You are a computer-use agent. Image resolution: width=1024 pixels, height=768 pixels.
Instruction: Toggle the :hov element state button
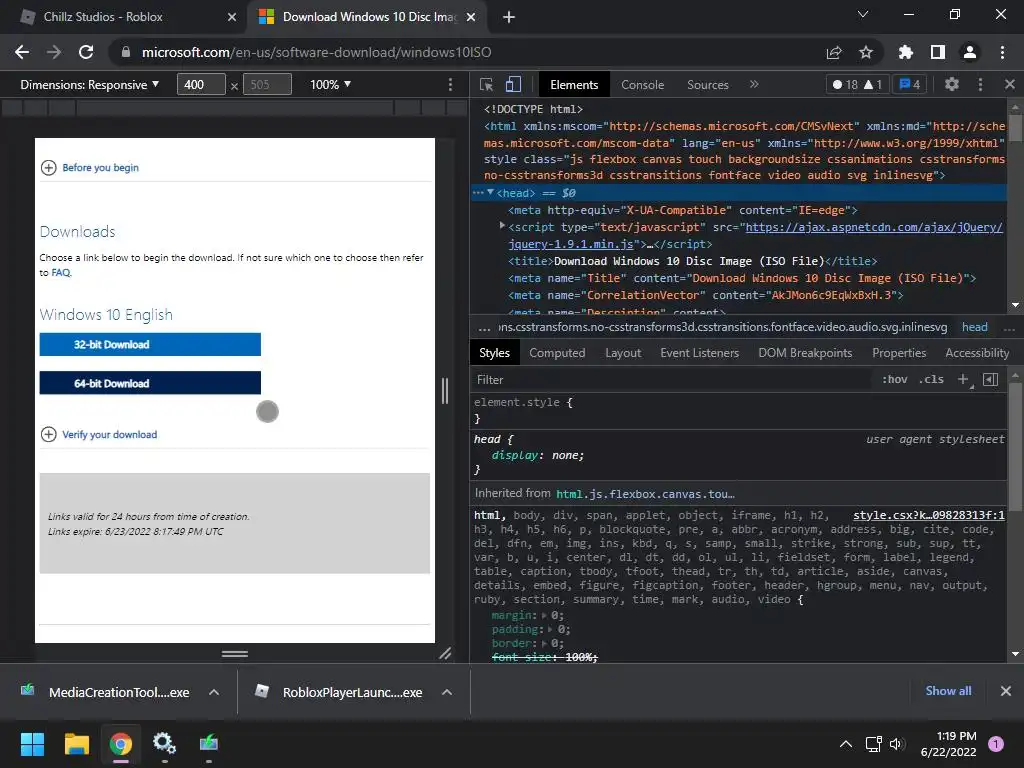(x=895, y=379)
